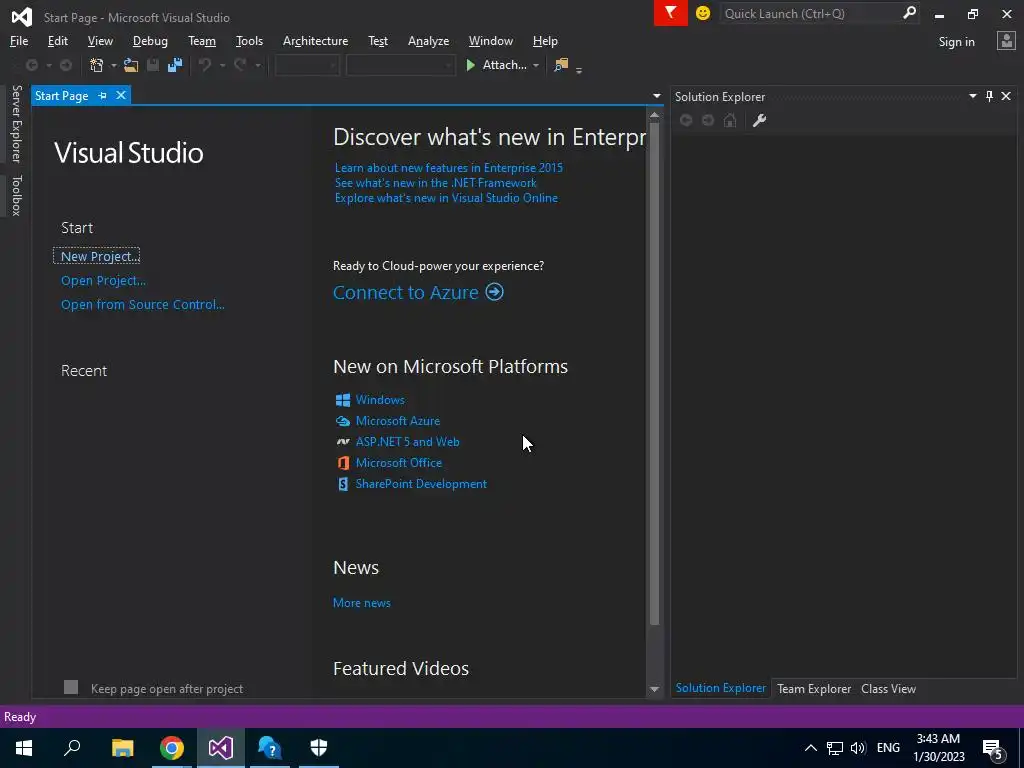The width and height of the screenshot is (1024, 768).
Task: Open the New Project icon dropdown arrow
Action: [113, 66]
